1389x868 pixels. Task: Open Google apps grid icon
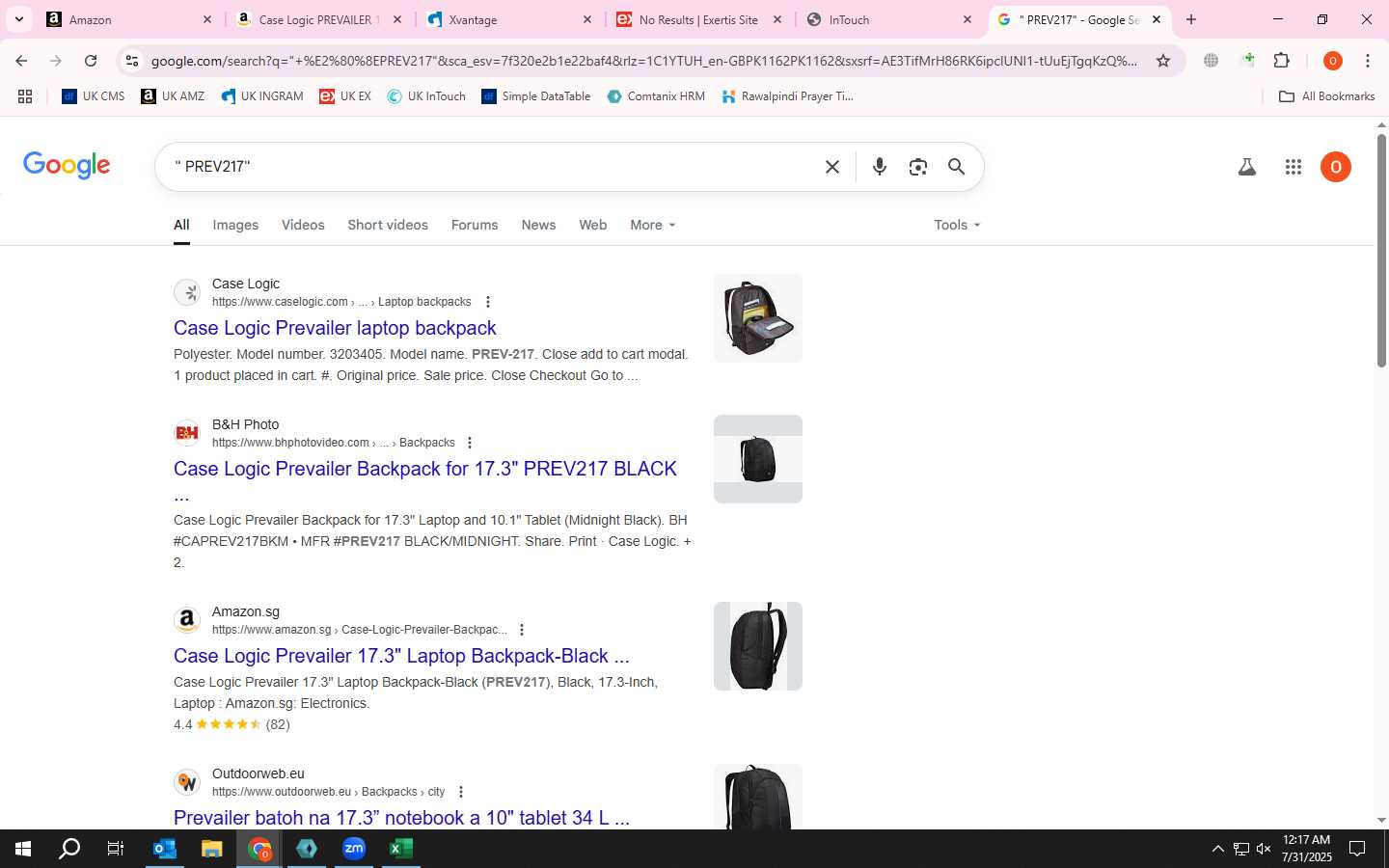point(1294,167)
